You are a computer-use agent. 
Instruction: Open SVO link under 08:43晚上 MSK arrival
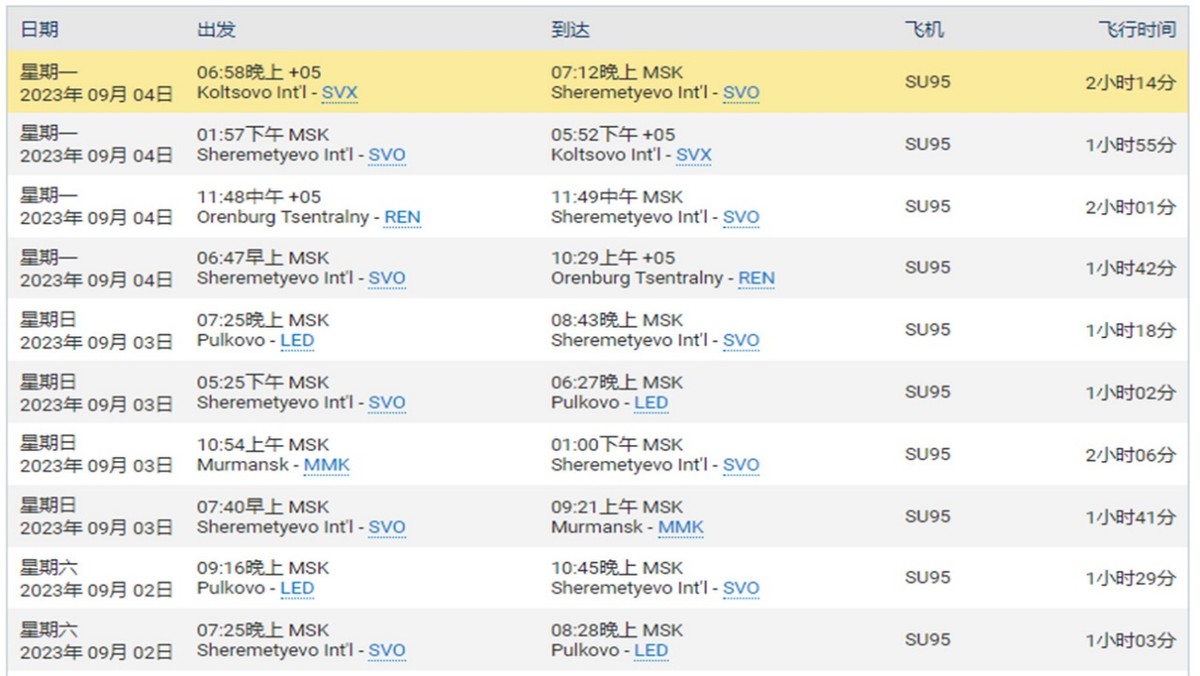[741, 340]
